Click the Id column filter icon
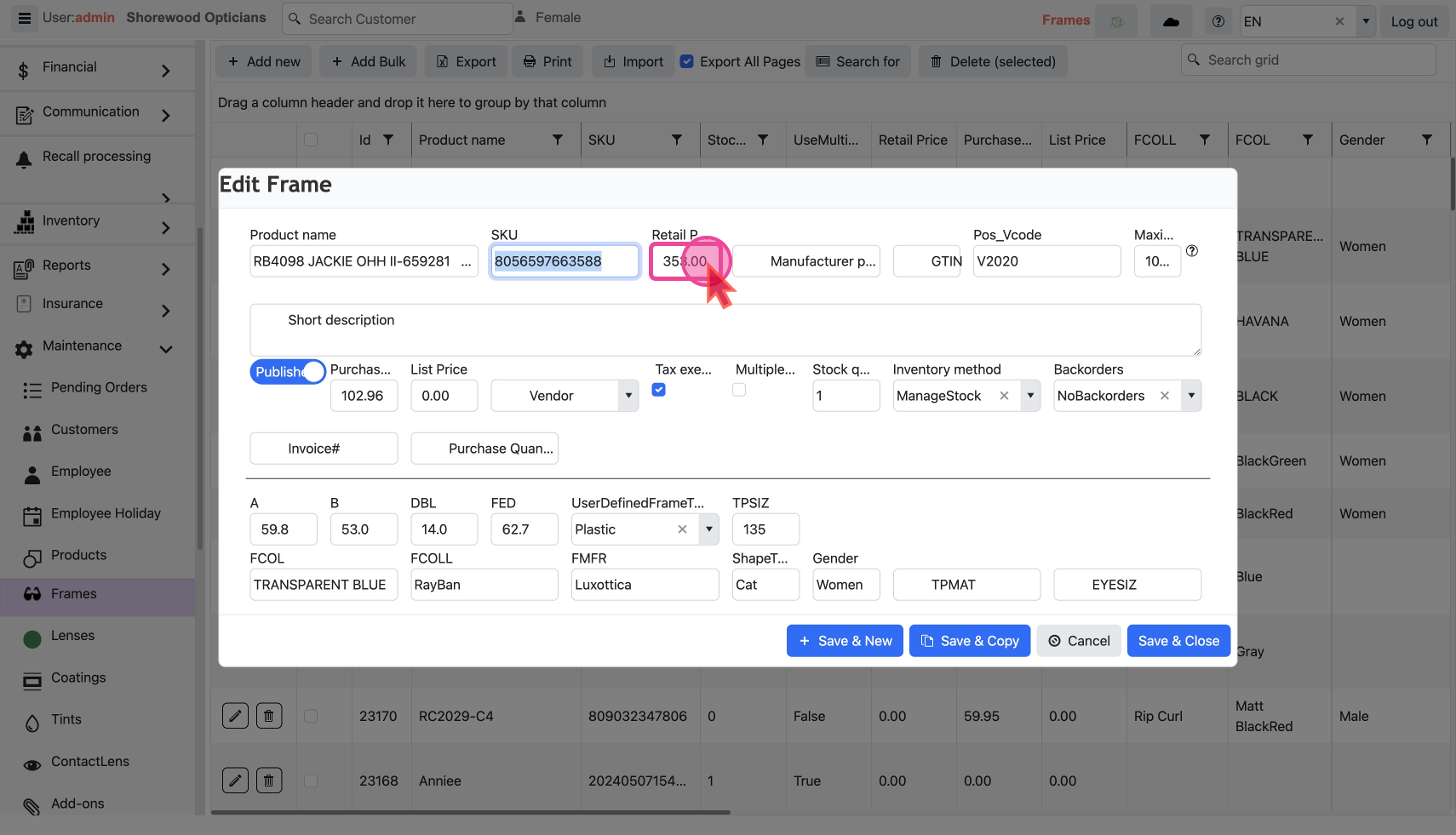 [x=388, y=140]
